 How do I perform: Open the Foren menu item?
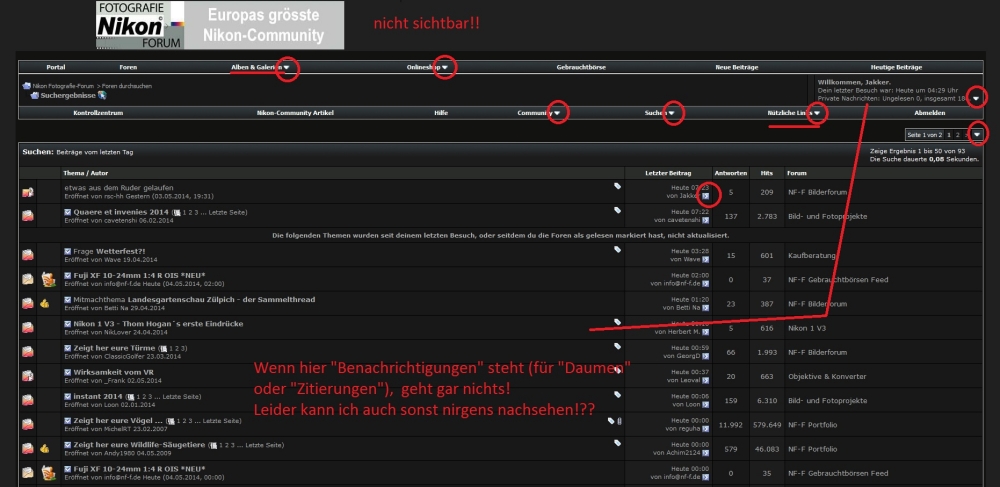point(128,67)
